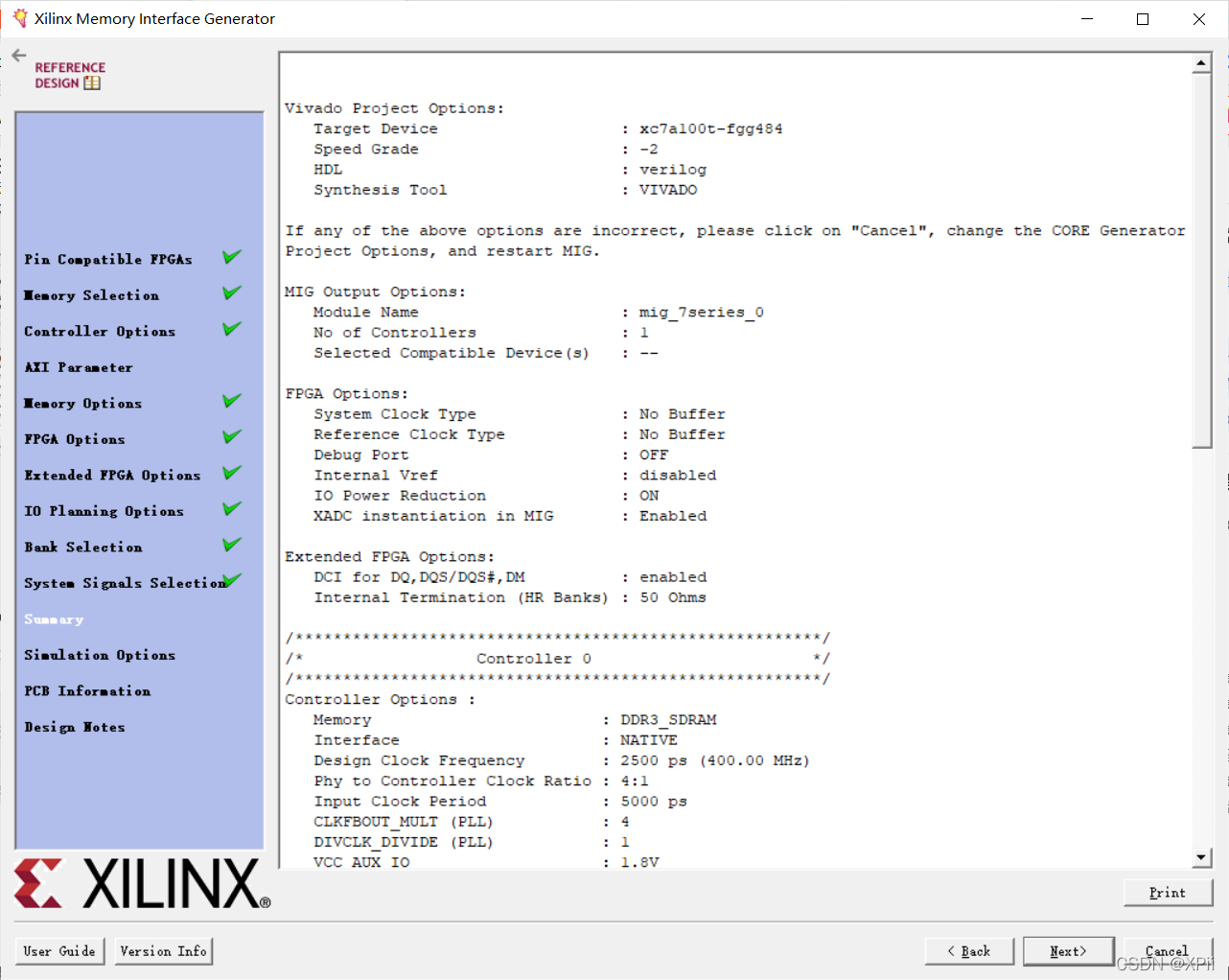Go to Pin Compatible FPGAs step
Screen dimensions: 1229x980
point(108,259)
